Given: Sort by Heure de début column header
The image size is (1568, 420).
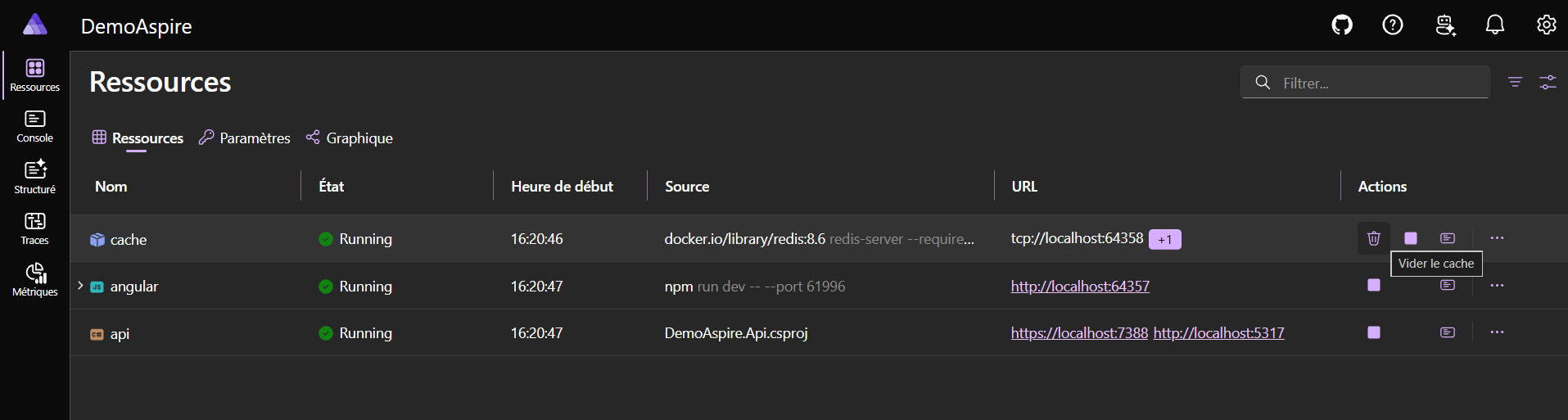Looking at the screenshot, I should pos(562,186).
